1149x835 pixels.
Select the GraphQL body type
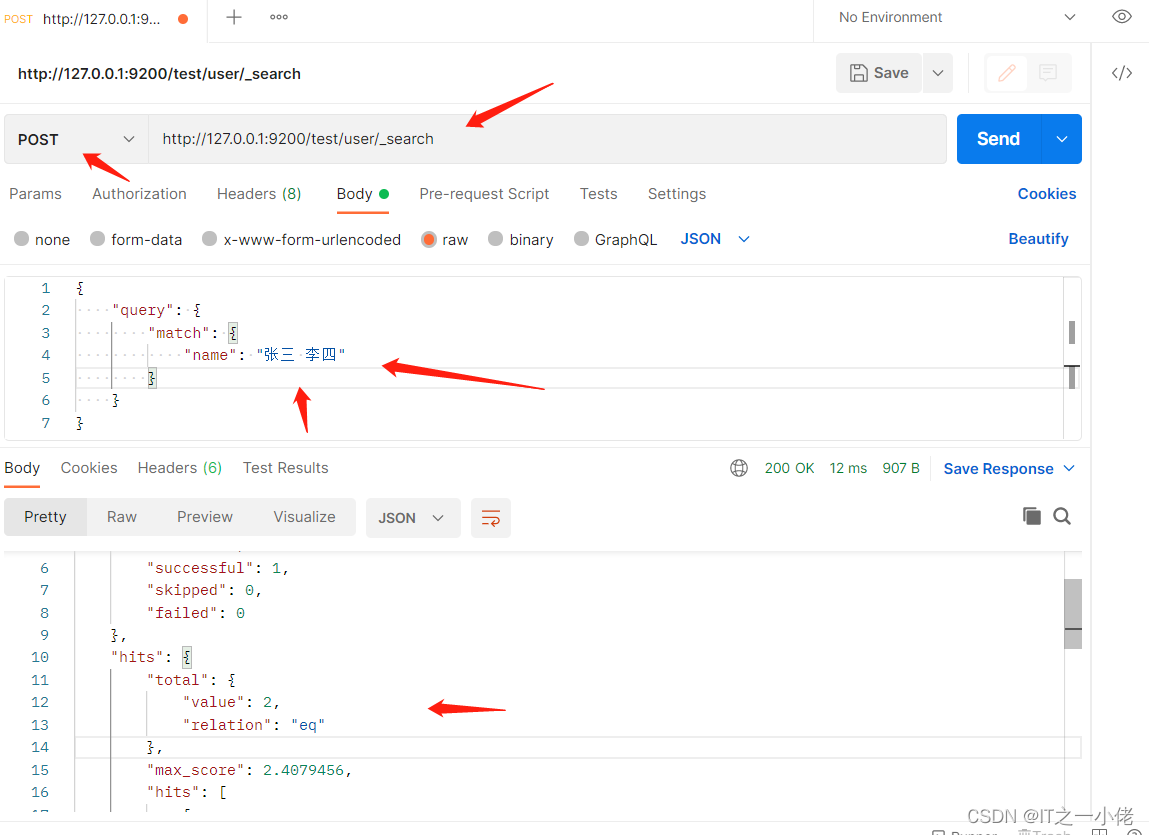point(615,239)
